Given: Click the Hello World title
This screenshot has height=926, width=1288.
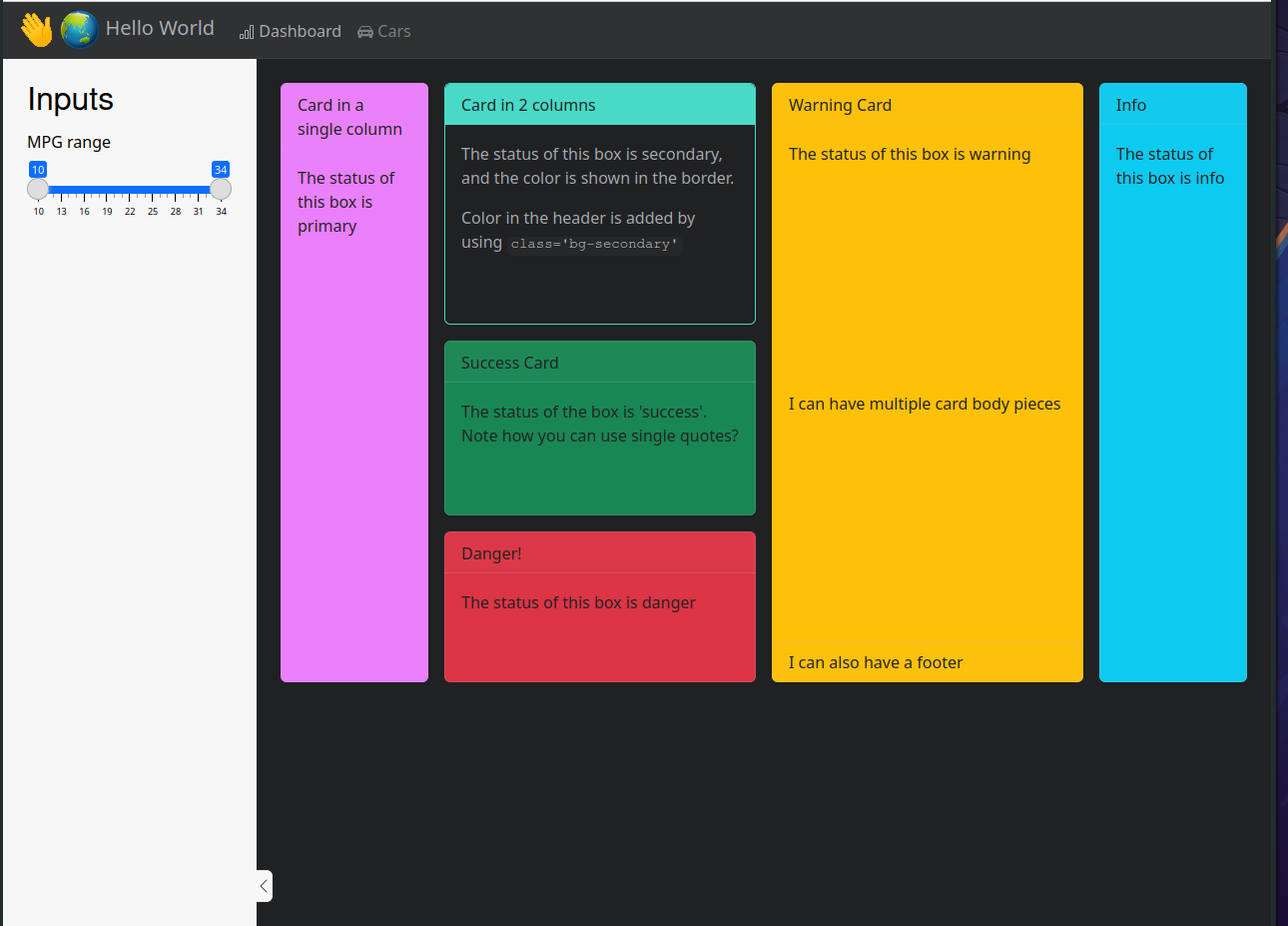Looking at the screenshot, I should [x=160, y=28].
